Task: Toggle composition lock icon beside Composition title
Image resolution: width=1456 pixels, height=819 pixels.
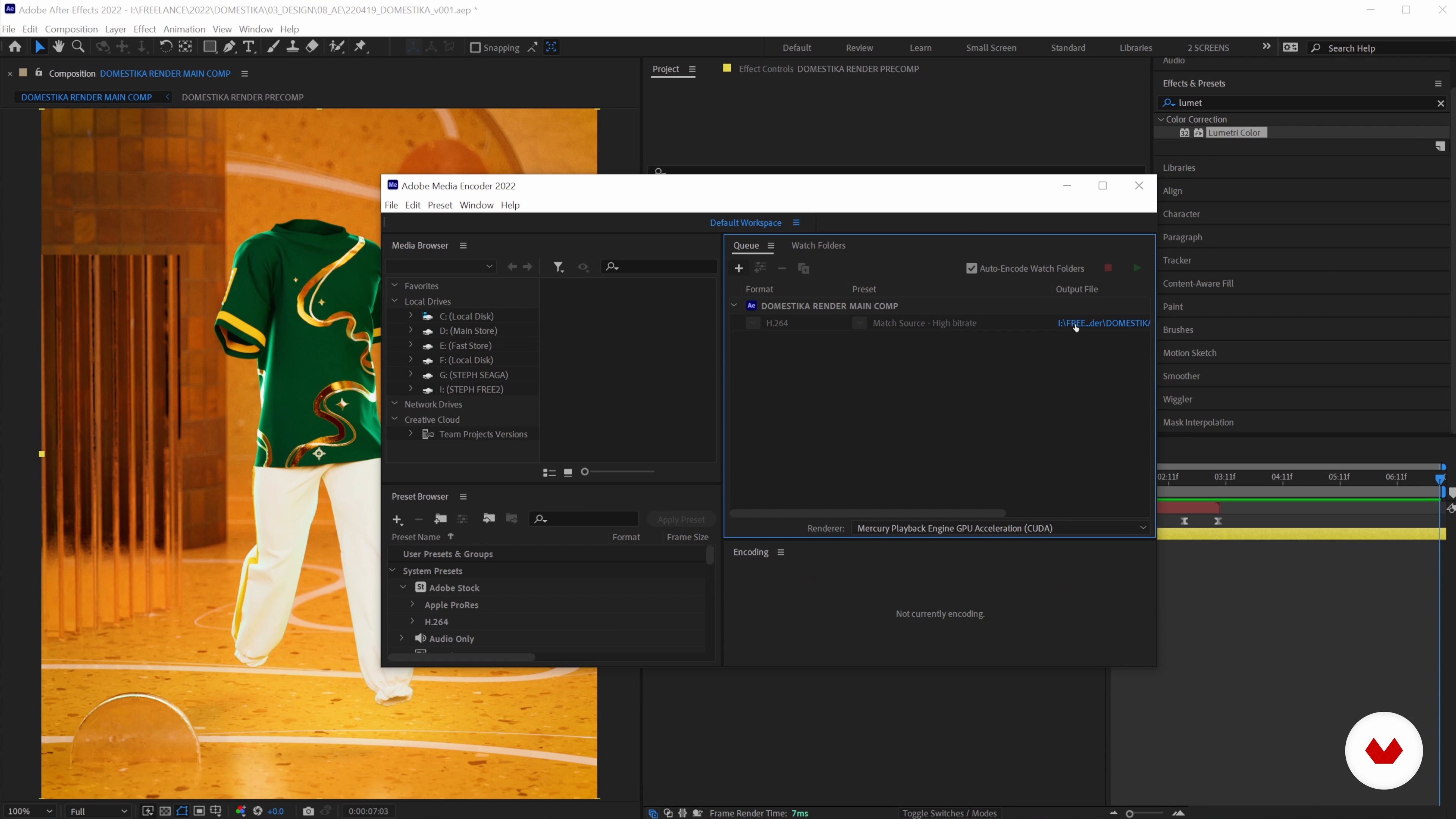Action: [38, 72]
